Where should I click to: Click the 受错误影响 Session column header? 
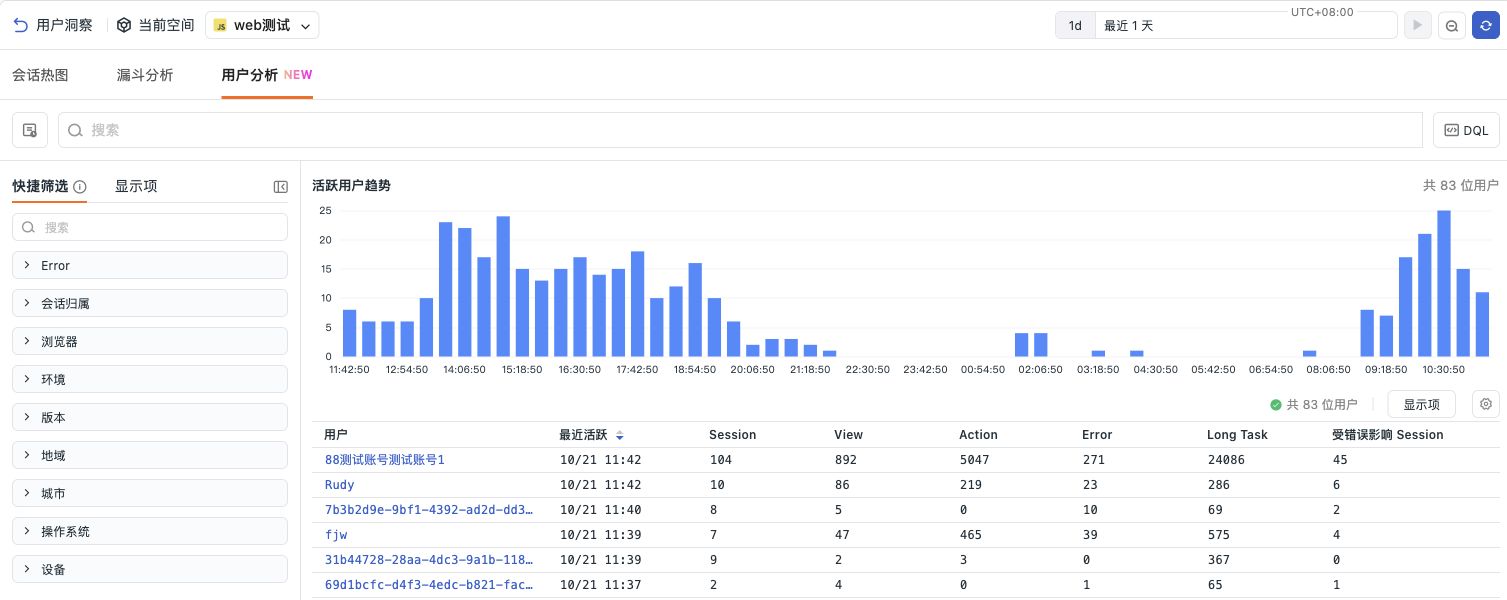tap(1388, 435)
